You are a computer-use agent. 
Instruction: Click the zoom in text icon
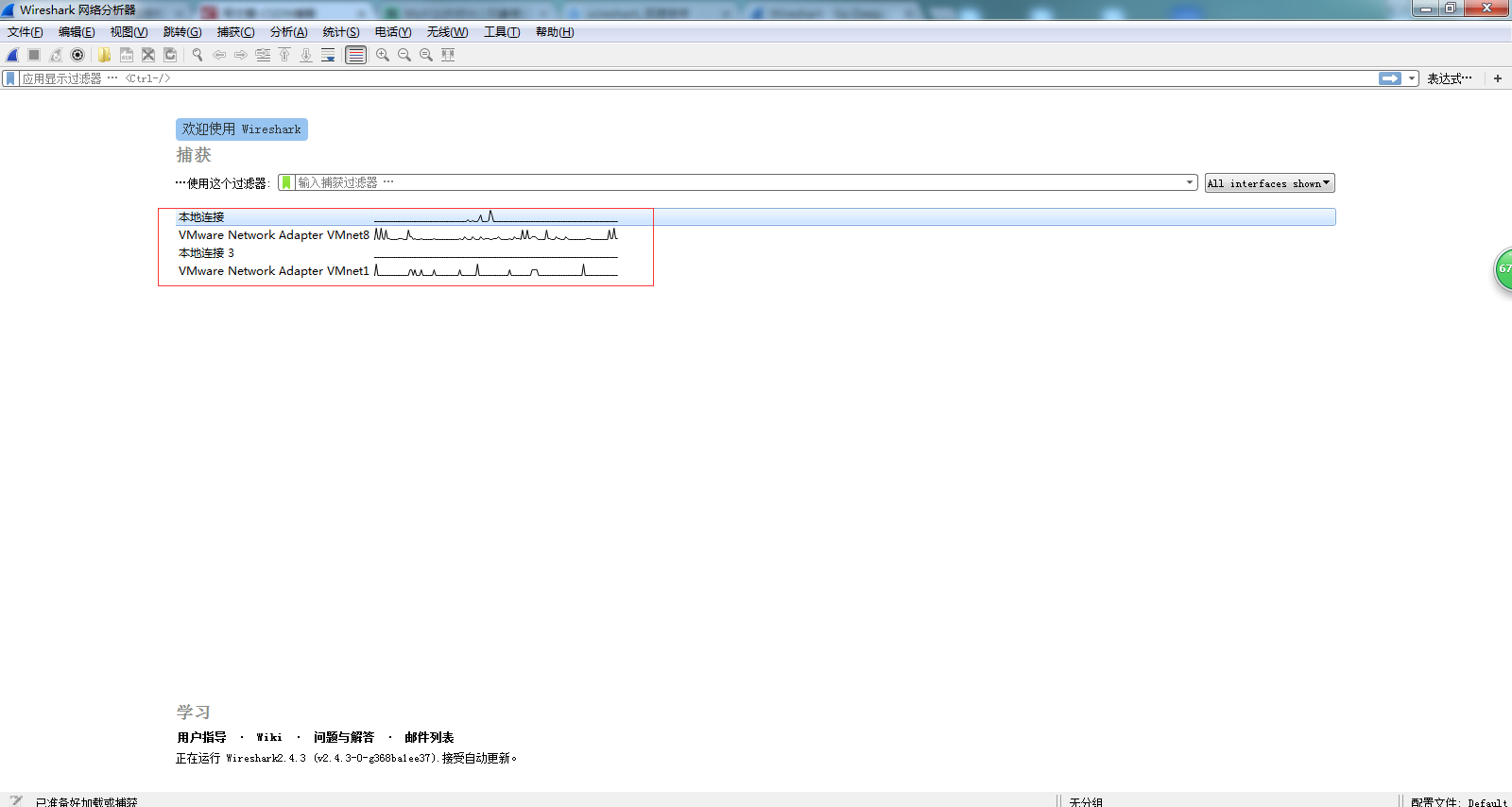tap(382, 55)
